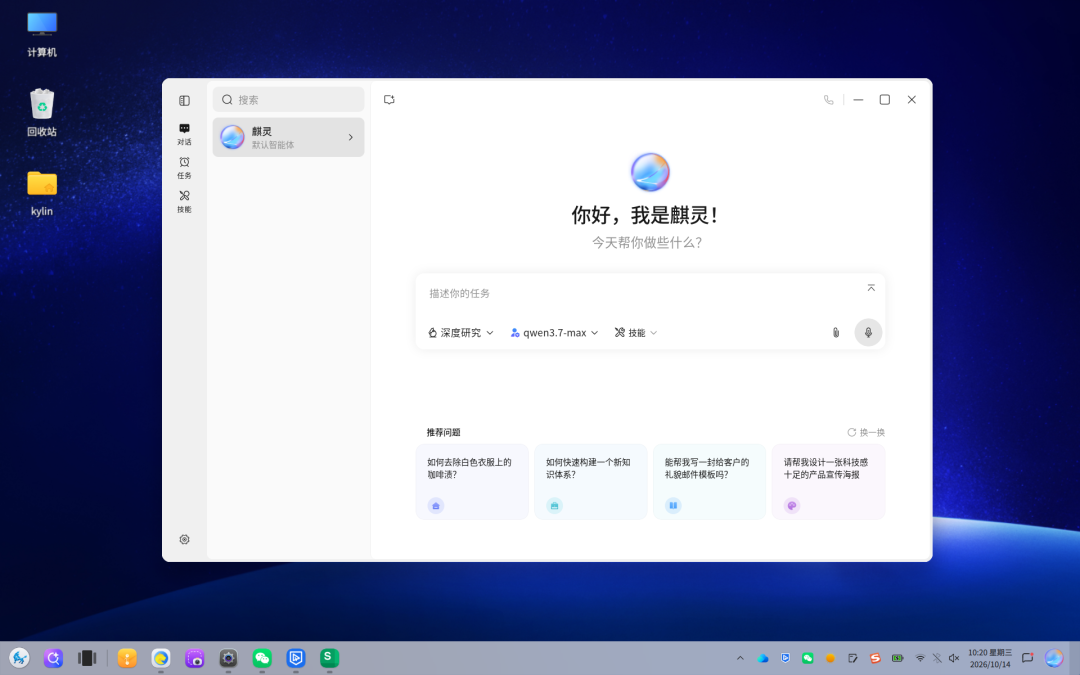
Task: Open the purple screenshot tool in taskbar
Action: (194, 658)
